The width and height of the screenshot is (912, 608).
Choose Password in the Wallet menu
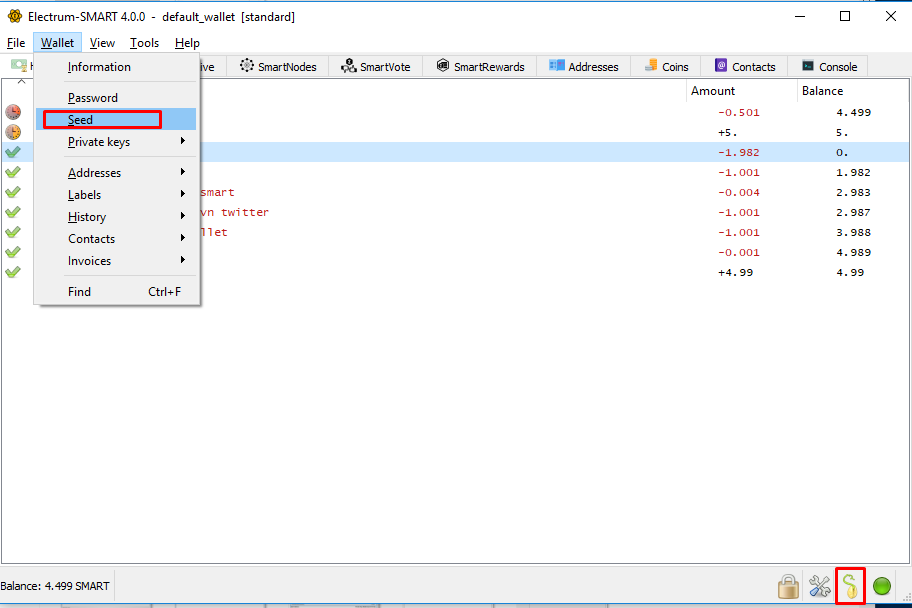[x=116, y=98]
